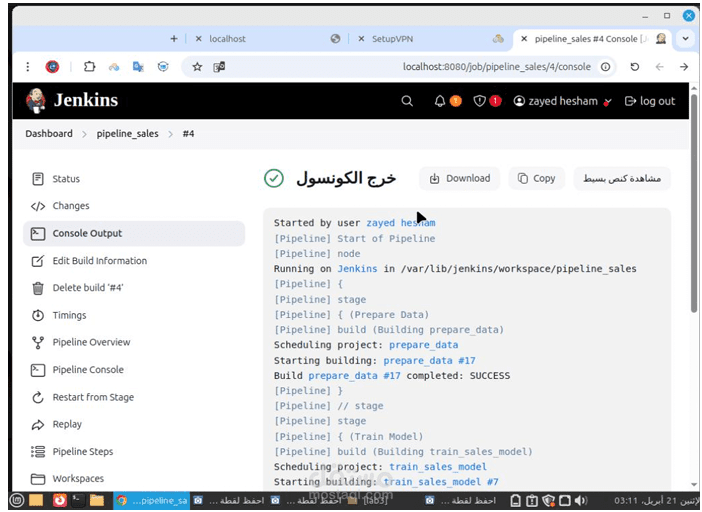The height and width of the screenshot is (512, 702).
Task: Reload the page
Action: [x=635, y=67]
